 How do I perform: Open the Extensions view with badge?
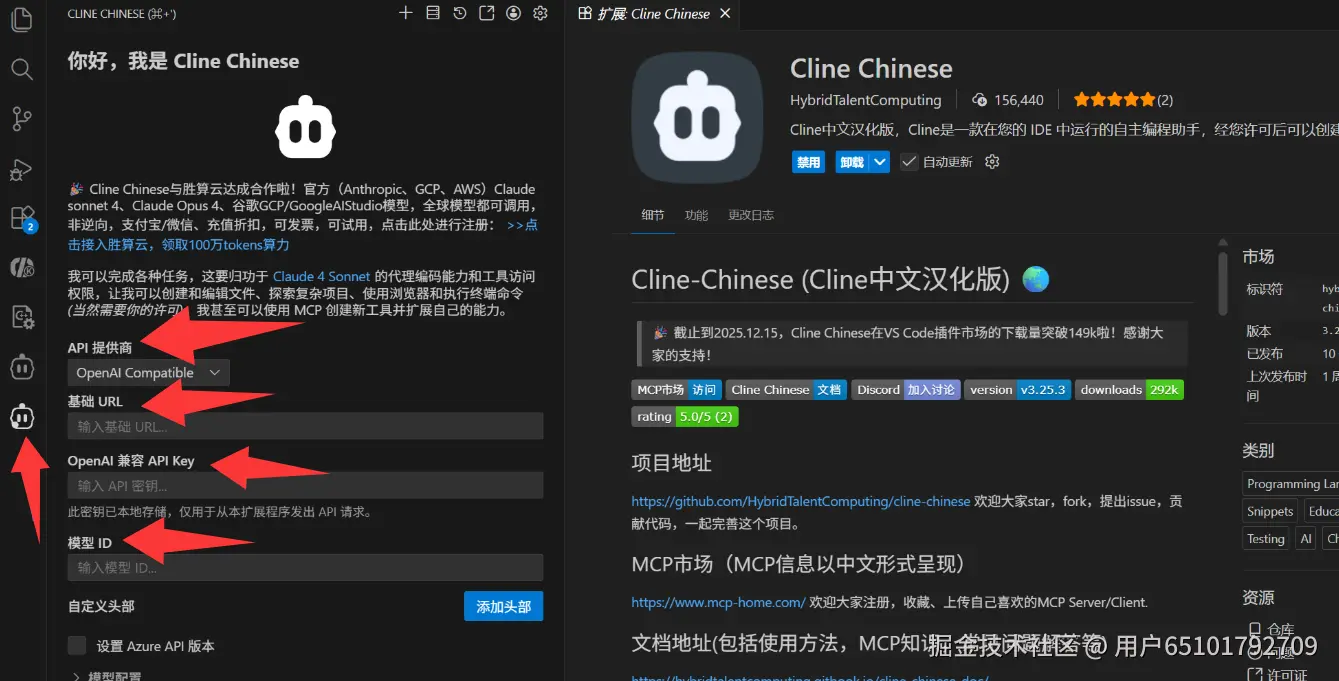[x=21, y=218]
